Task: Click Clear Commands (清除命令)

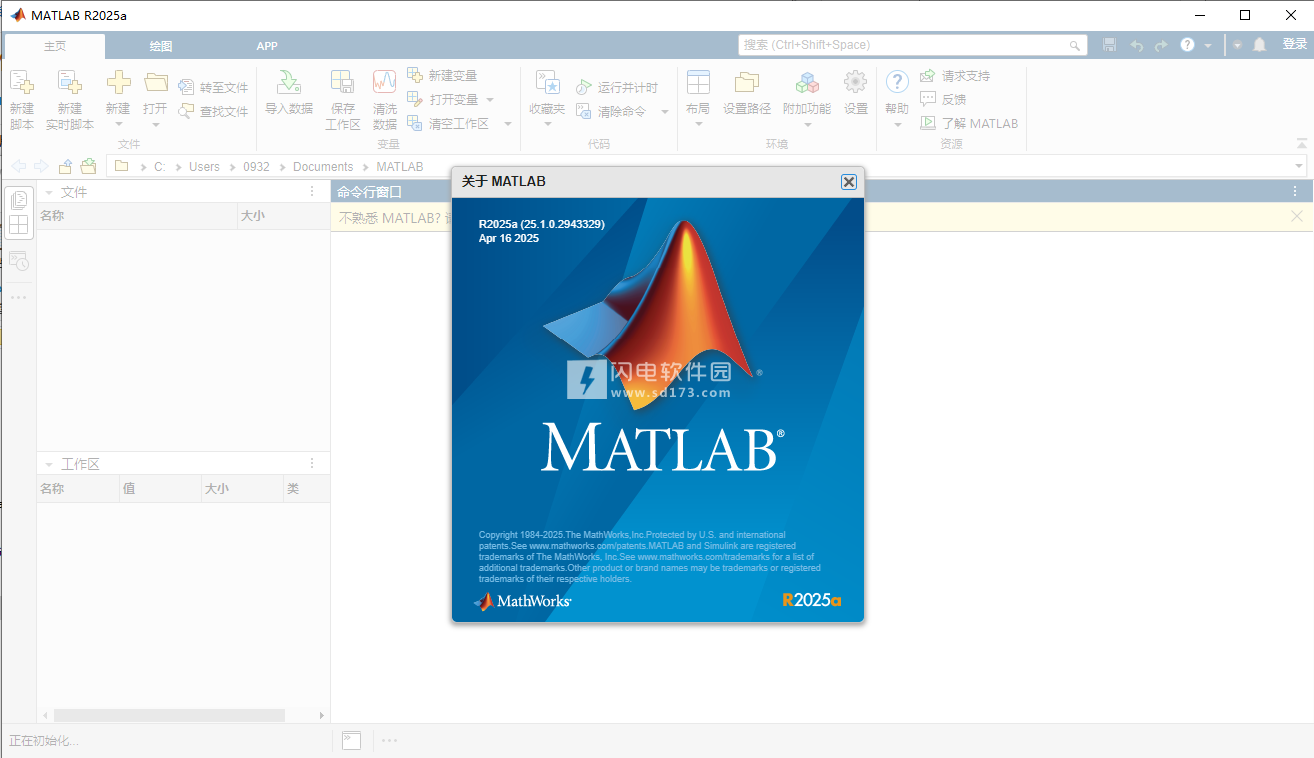Action: tap(611, 112)
